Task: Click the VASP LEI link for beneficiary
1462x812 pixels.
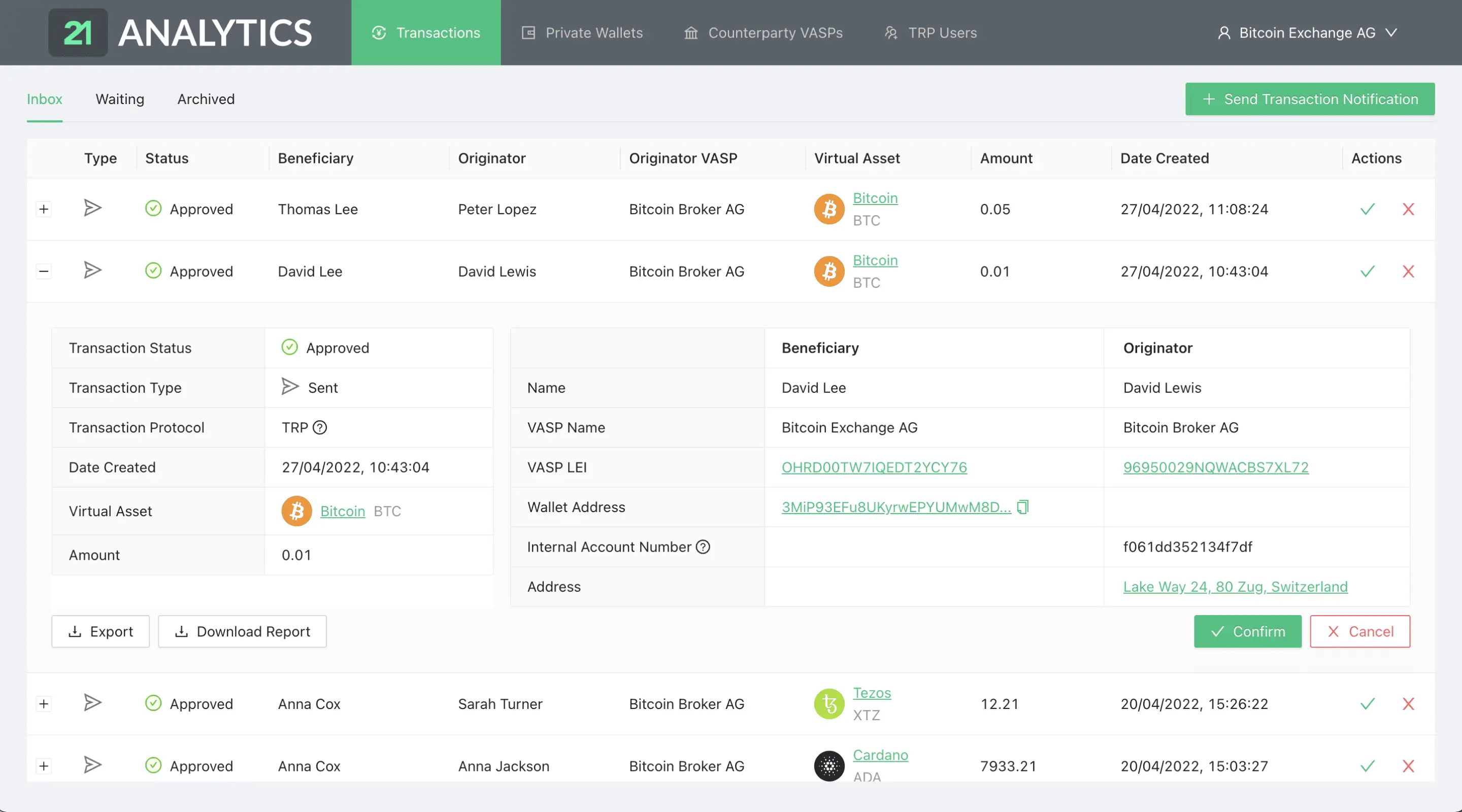Action: 874,467
